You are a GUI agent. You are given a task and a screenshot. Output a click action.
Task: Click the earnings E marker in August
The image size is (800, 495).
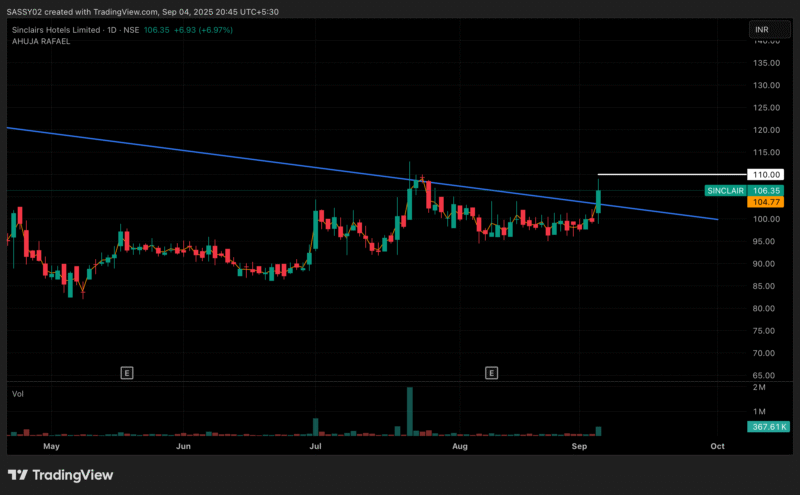click(491, 373)
